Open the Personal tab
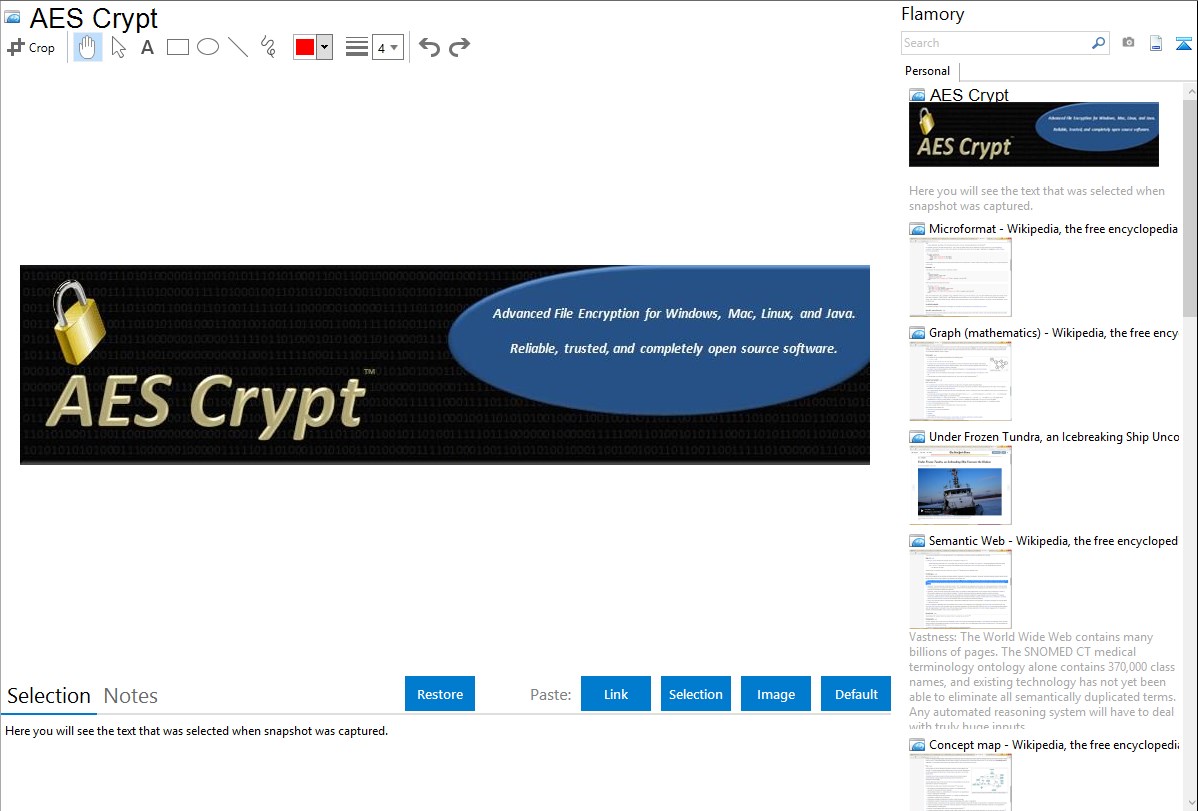The width and height of the screenshot is (1198, 811). coord(928,71)
